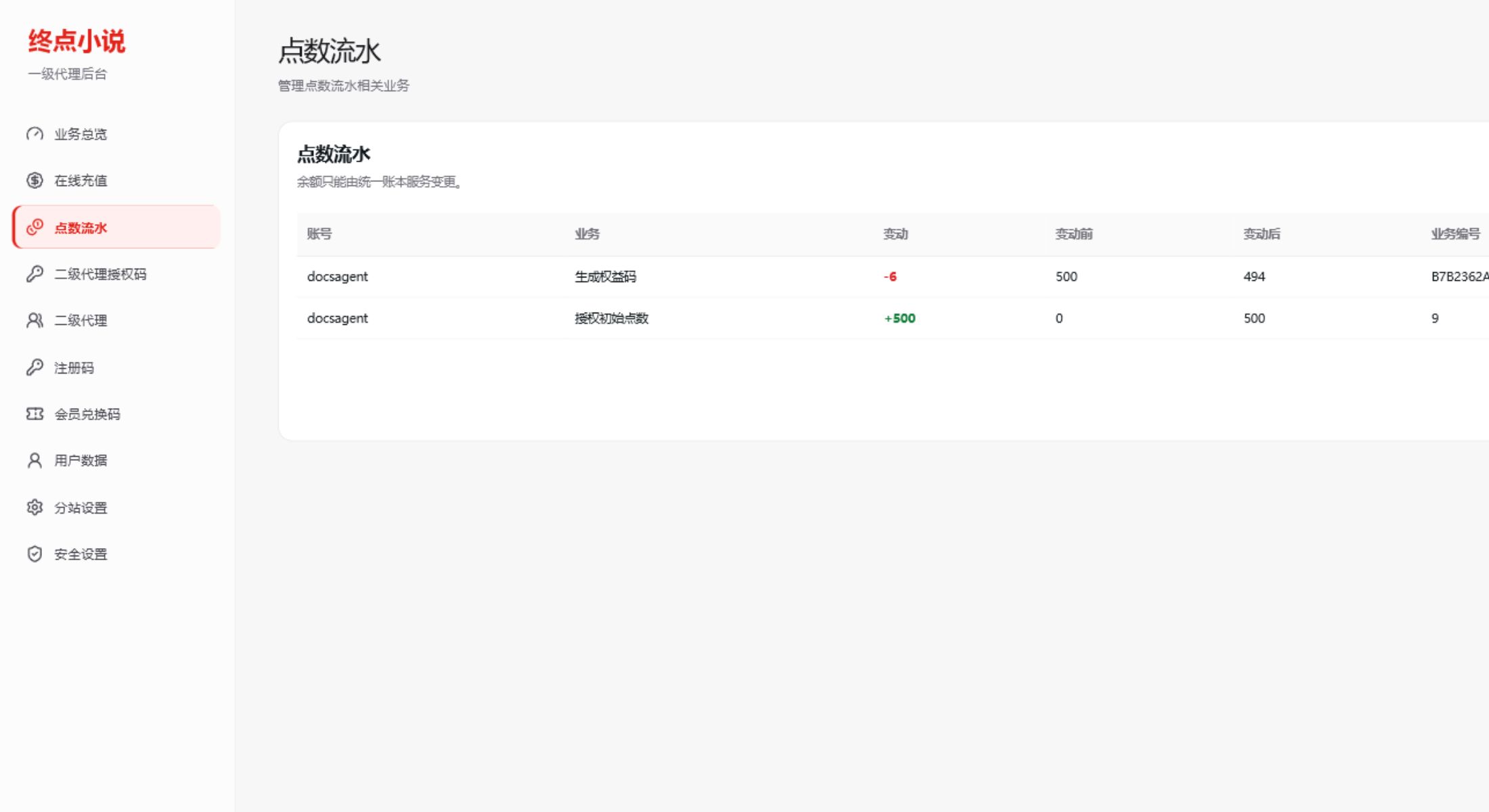This screenshot has height=812, width=1489.
Task: Click the 会员兑换码 ticket icon
Action: point(35,413)
